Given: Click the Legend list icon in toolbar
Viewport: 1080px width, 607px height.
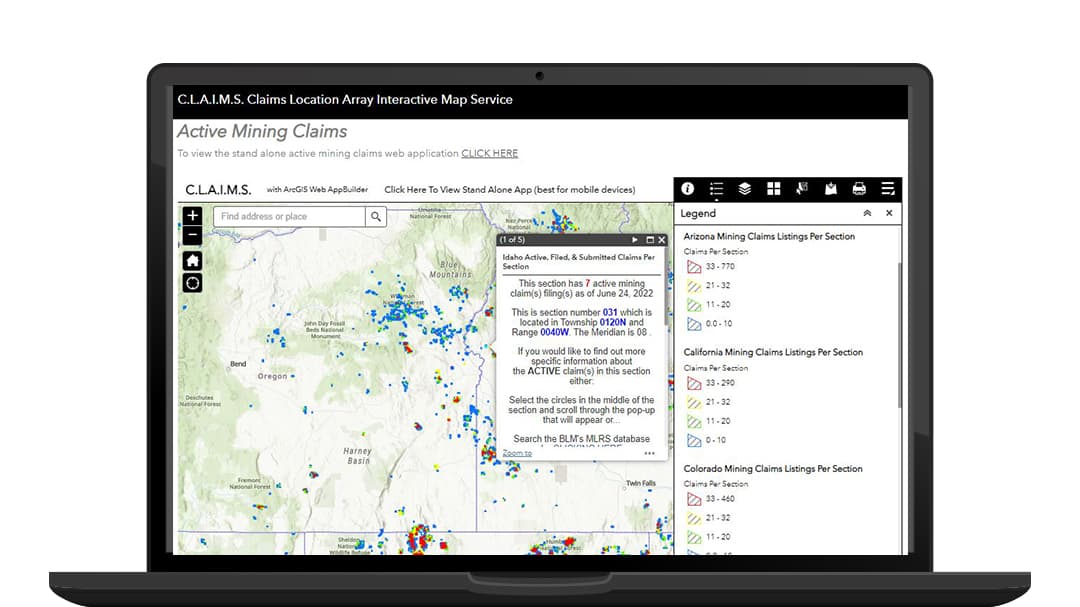Looking at the screenshot, I should point(716,189).
